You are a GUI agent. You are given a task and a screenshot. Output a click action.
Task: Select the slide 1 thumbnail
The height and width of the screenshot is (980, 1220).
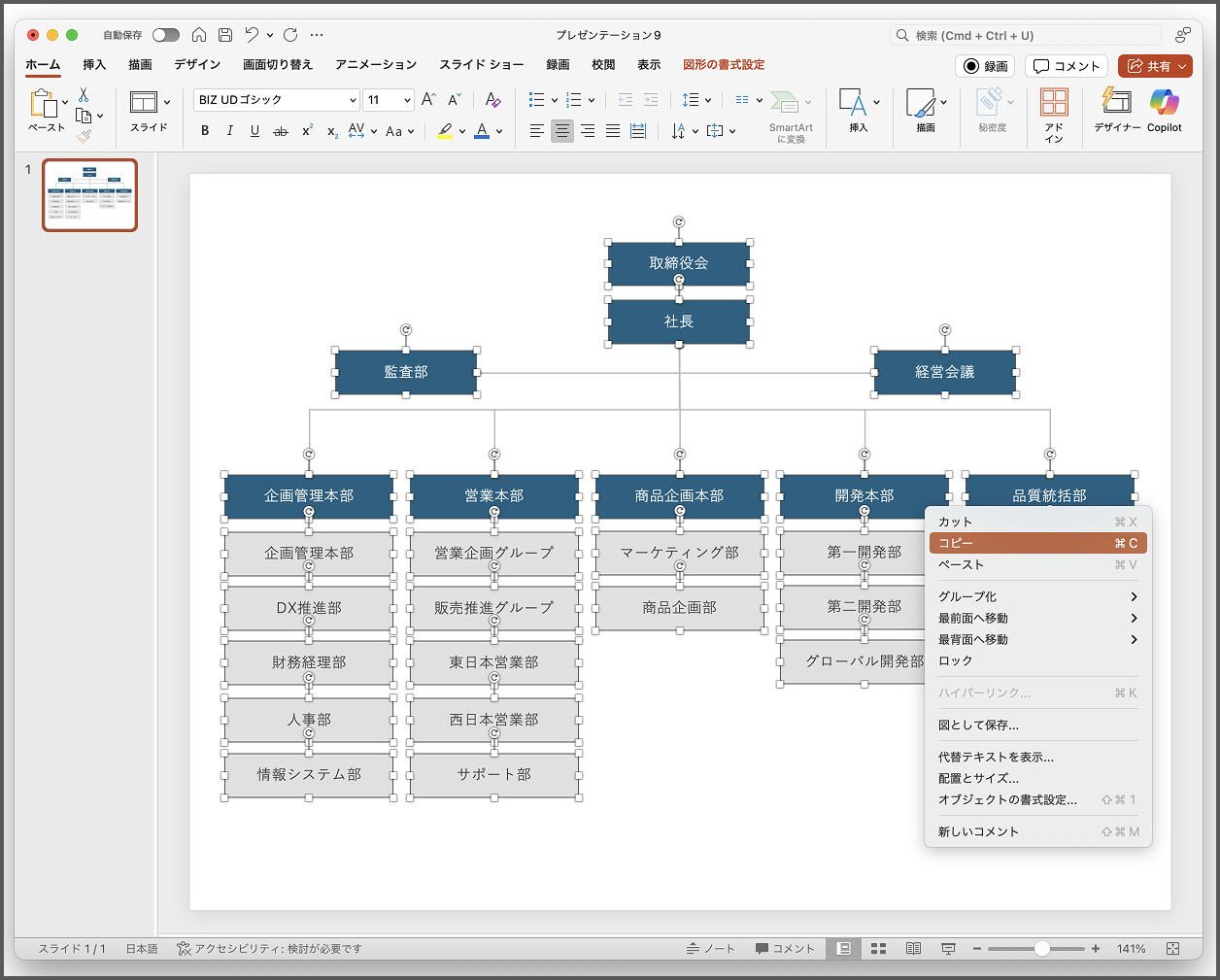(x=90, y=195)
